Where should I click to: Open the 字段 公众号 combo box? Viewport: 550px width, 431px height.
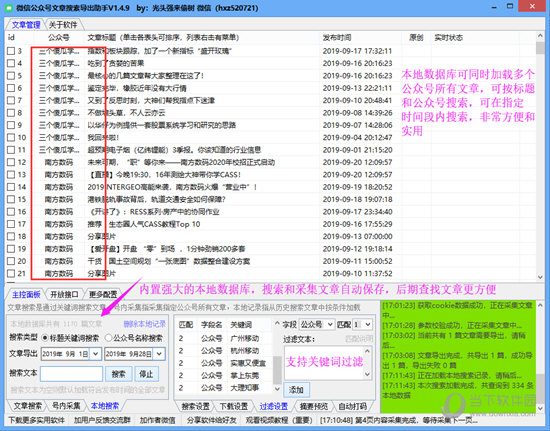point(316,325)
